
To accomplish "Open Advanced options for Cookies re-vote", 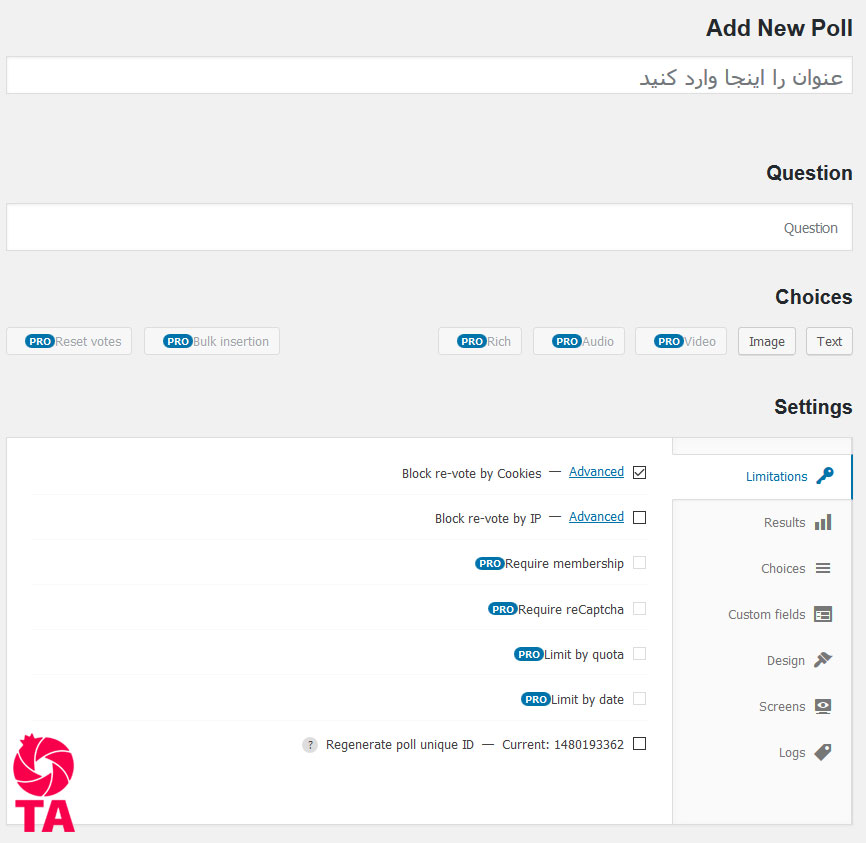I will [x=596, y=472].
